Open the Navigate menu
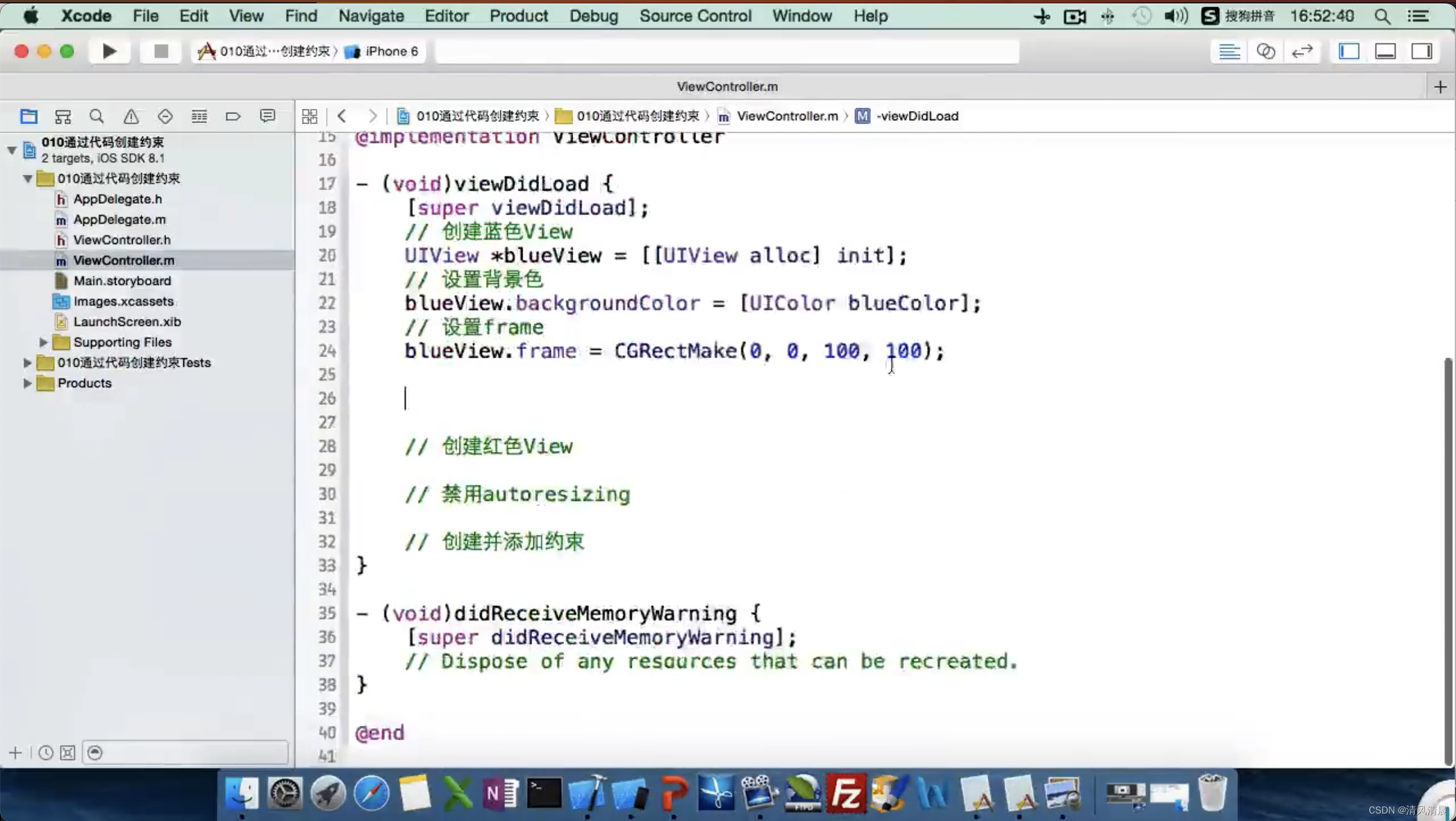 click(371, 16)
